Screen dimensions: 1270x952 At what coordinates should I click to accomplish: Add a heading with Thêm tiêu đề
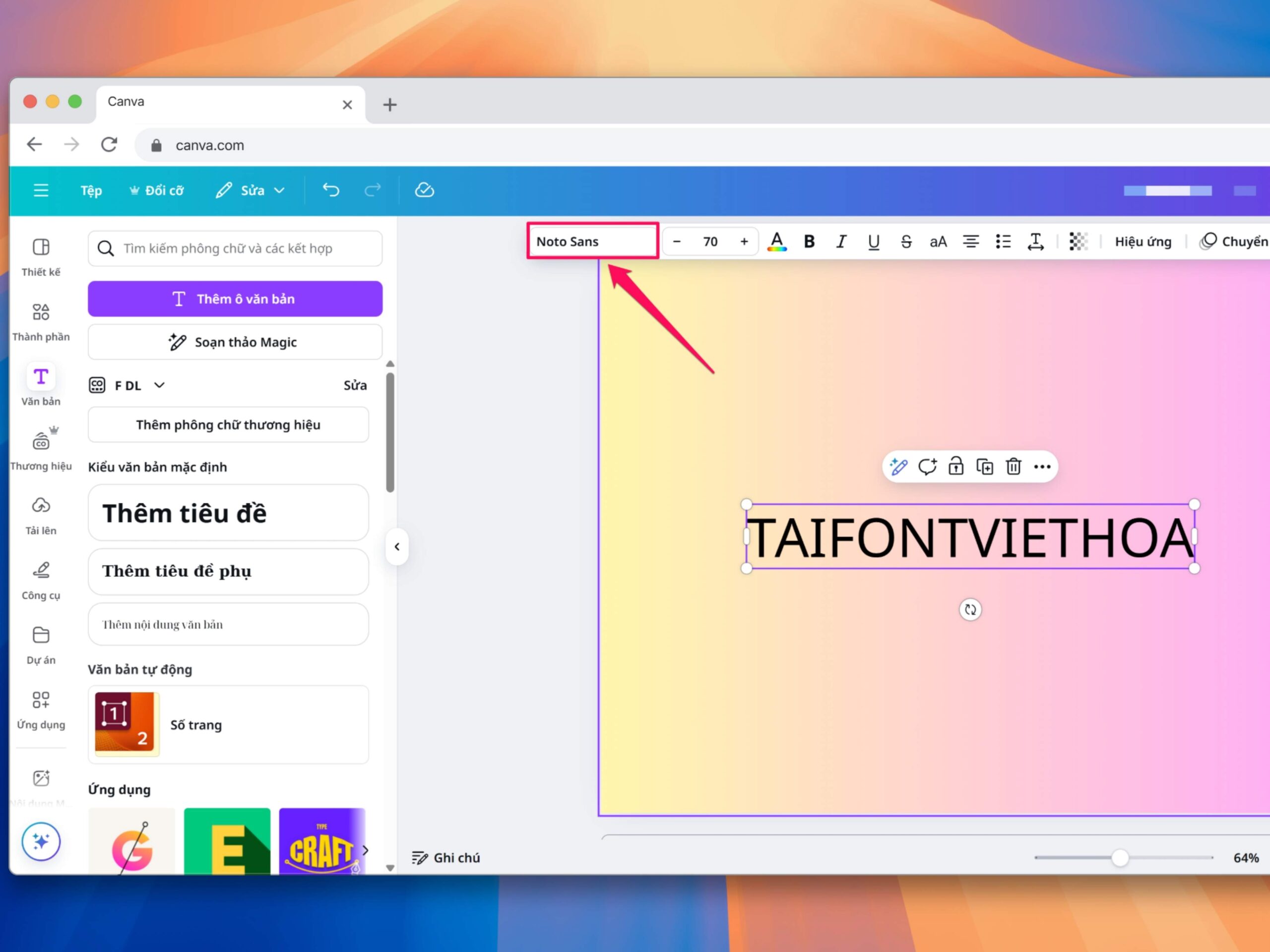(228, 512)
